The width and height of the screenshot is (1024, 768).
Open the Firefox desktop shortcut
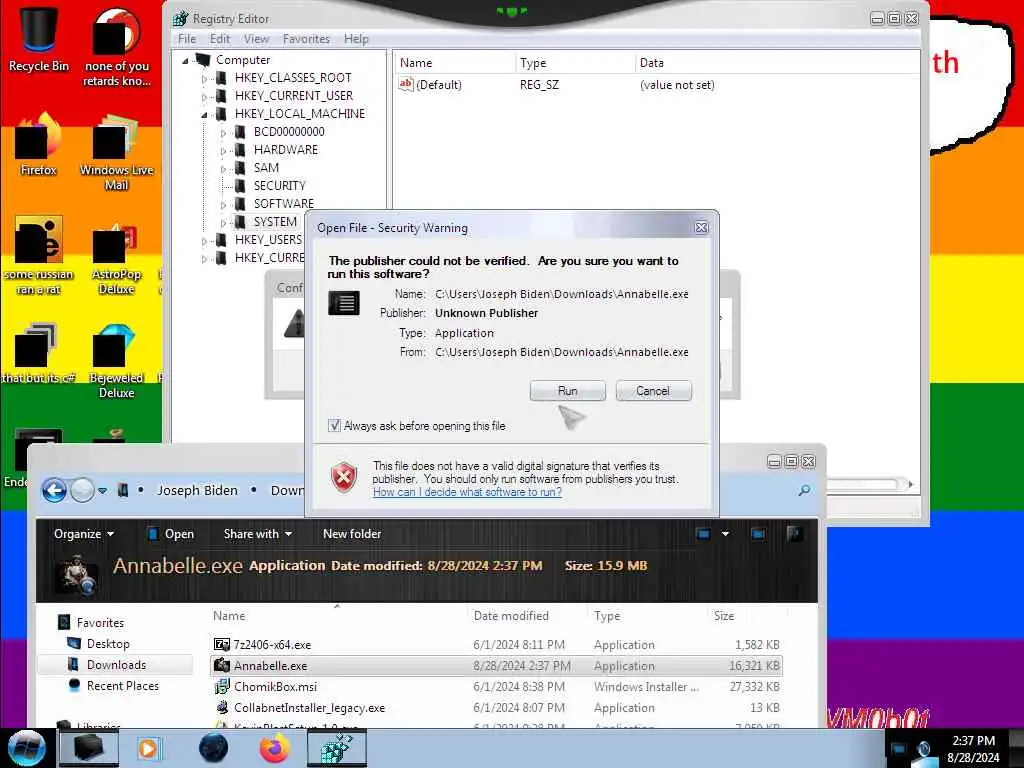pyautogui.click(x=39, y=145)
